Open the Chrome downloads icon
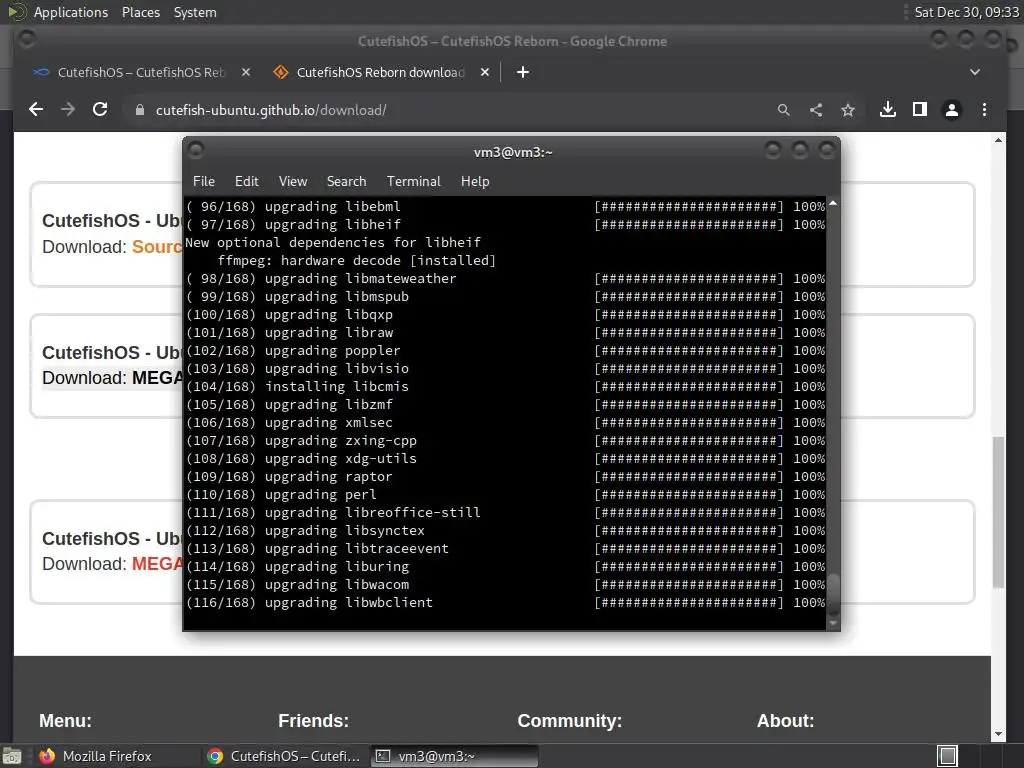Screen dimensions: 1024x768 tap(888, 110)
